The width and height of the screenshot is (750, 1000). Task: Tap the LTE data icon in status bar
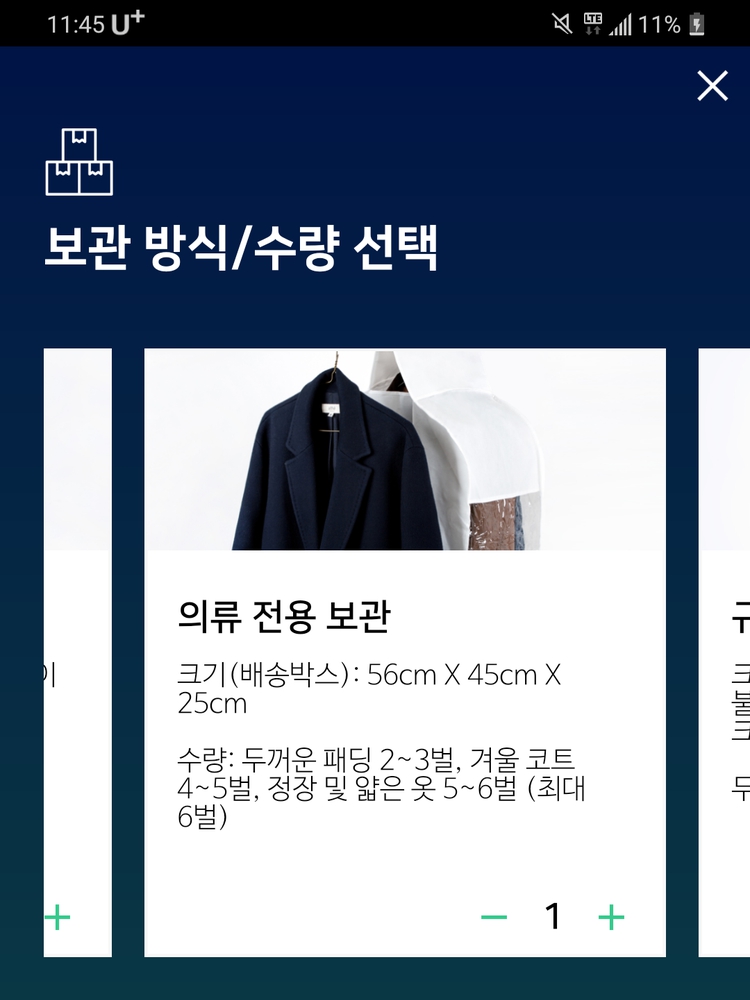(592, 24)
